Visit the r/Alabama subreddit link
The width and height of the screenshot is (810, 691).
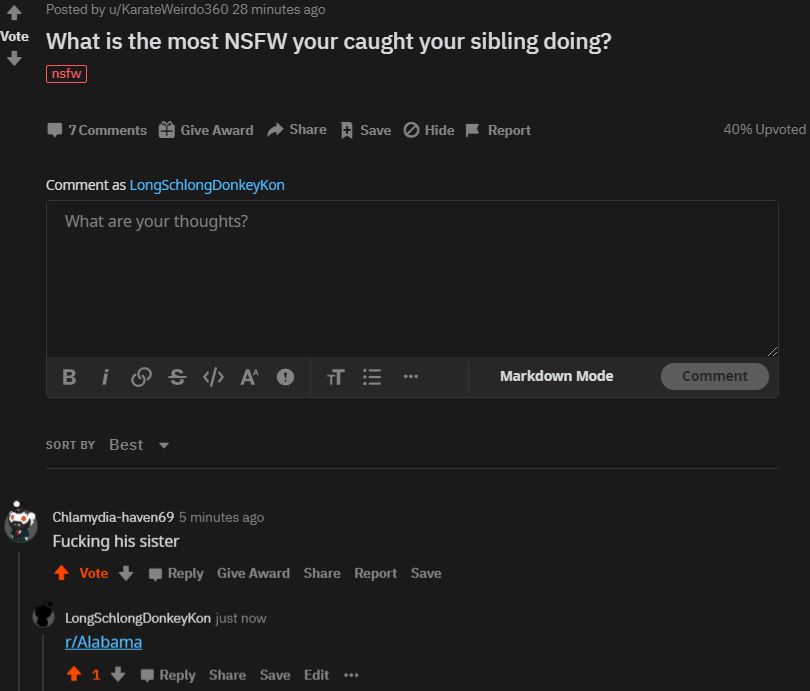[x=103, y=643]
